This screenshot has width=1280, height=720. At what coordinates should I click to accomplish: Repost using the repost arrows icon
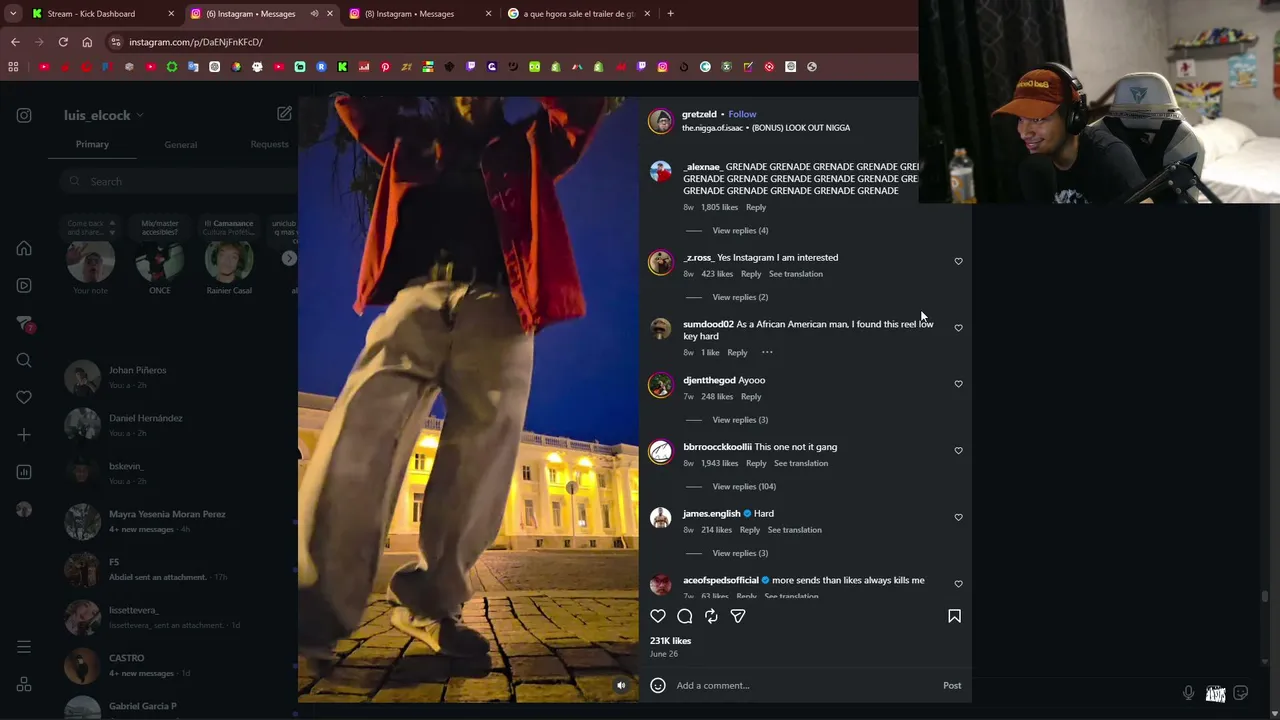point(711,616)
